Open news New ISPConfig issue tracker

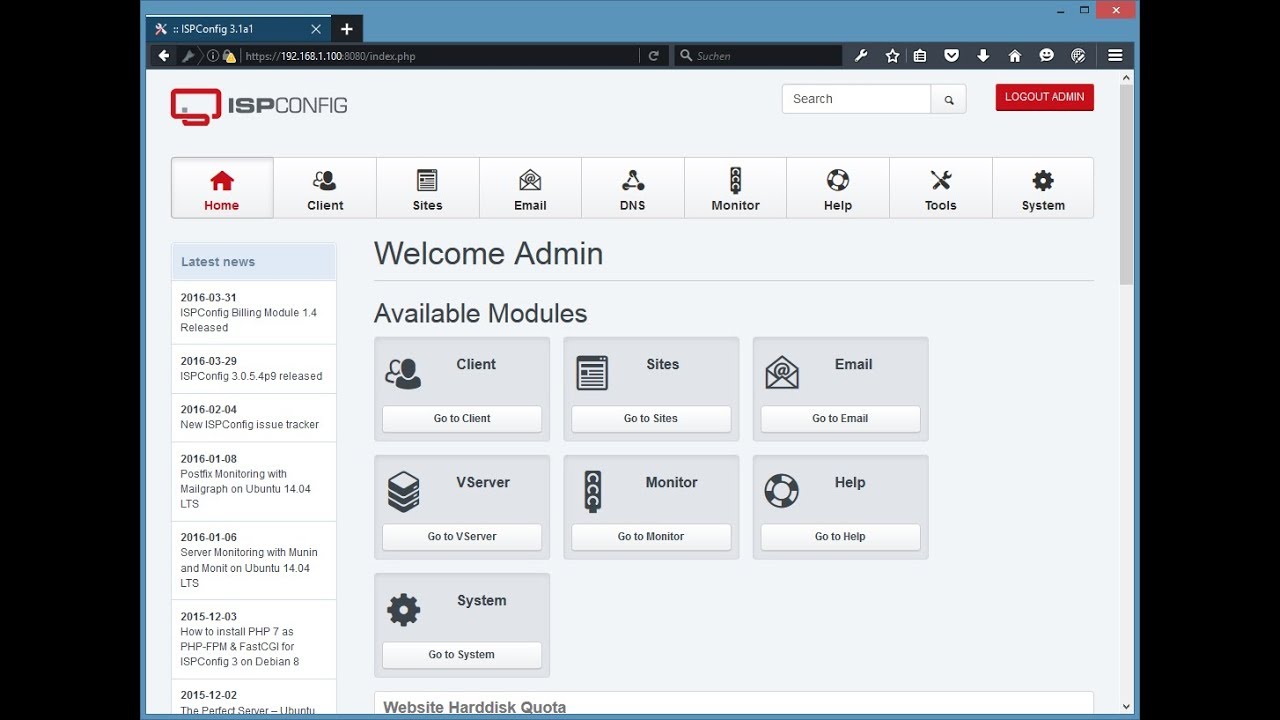tap(250, 424)
